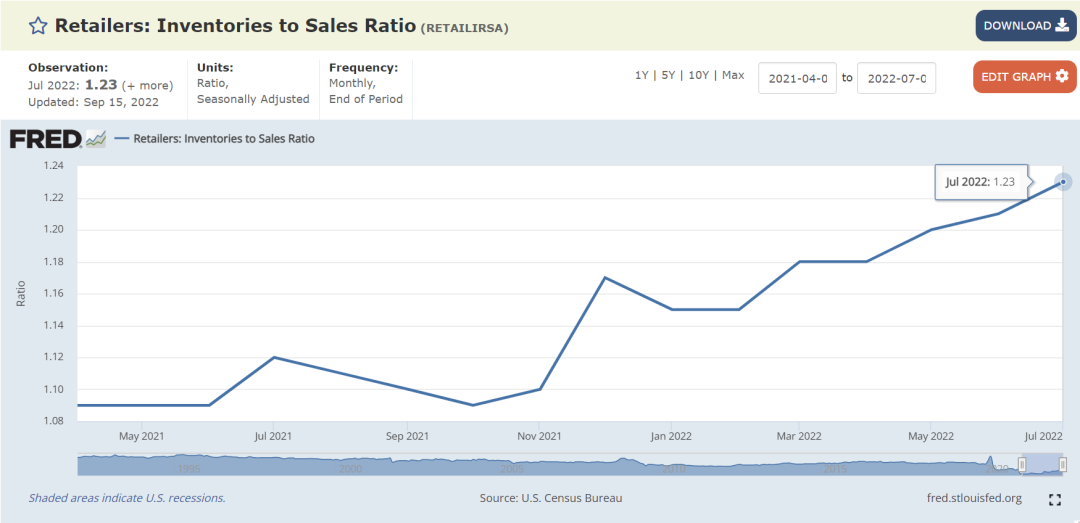Click the download arrow icon
This screenshot has height=523, width=1080.
point(1061,26)
